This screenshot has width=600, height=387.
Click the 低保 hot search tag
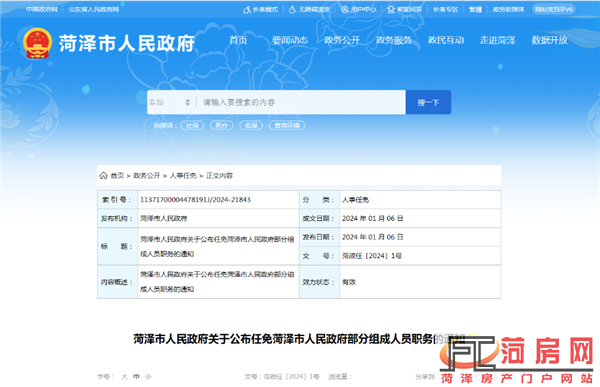[x=251, y=125]
